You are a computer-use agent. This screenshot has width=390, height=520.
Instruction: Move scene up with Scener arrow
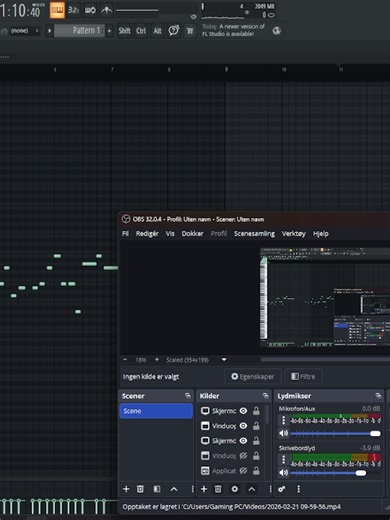tap(174, 489)
